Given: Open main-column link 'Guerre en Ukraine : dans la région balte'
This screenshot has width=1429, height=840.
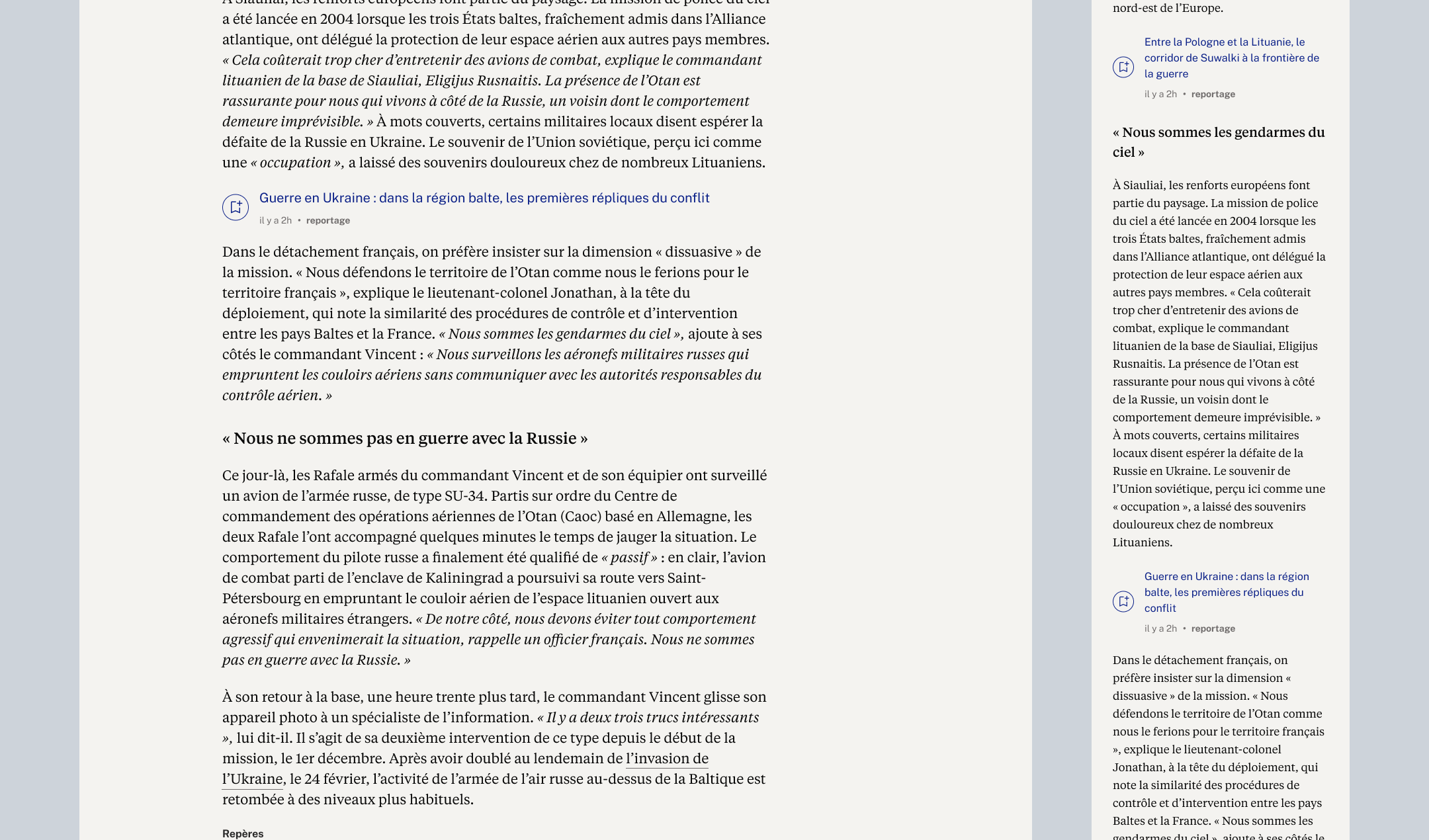Looking at the screenshot, I should click(484, 198).
